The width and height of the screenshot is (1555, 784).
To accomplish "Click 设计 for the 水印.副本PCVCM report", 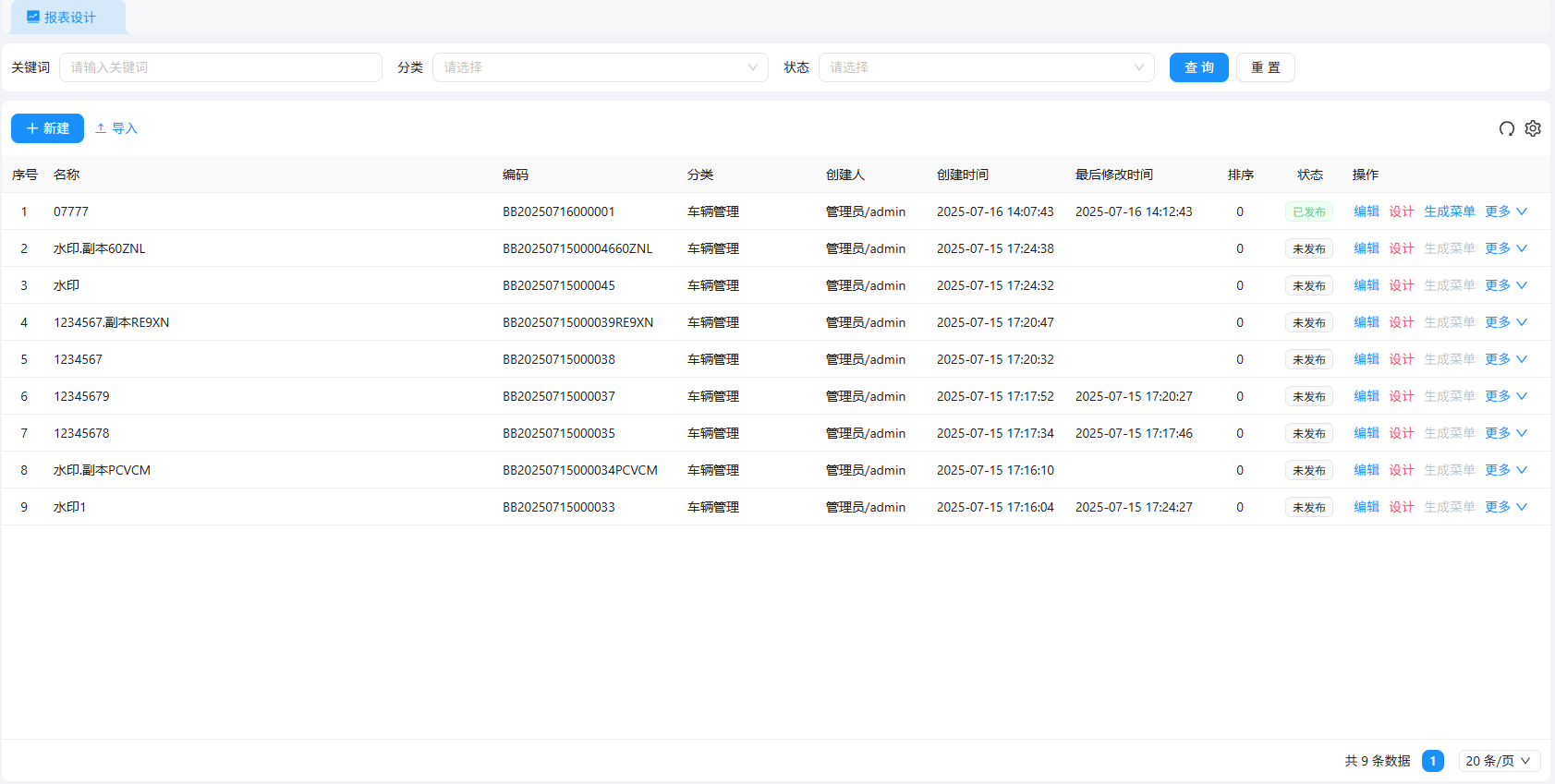I will (x=1401, y=470).
